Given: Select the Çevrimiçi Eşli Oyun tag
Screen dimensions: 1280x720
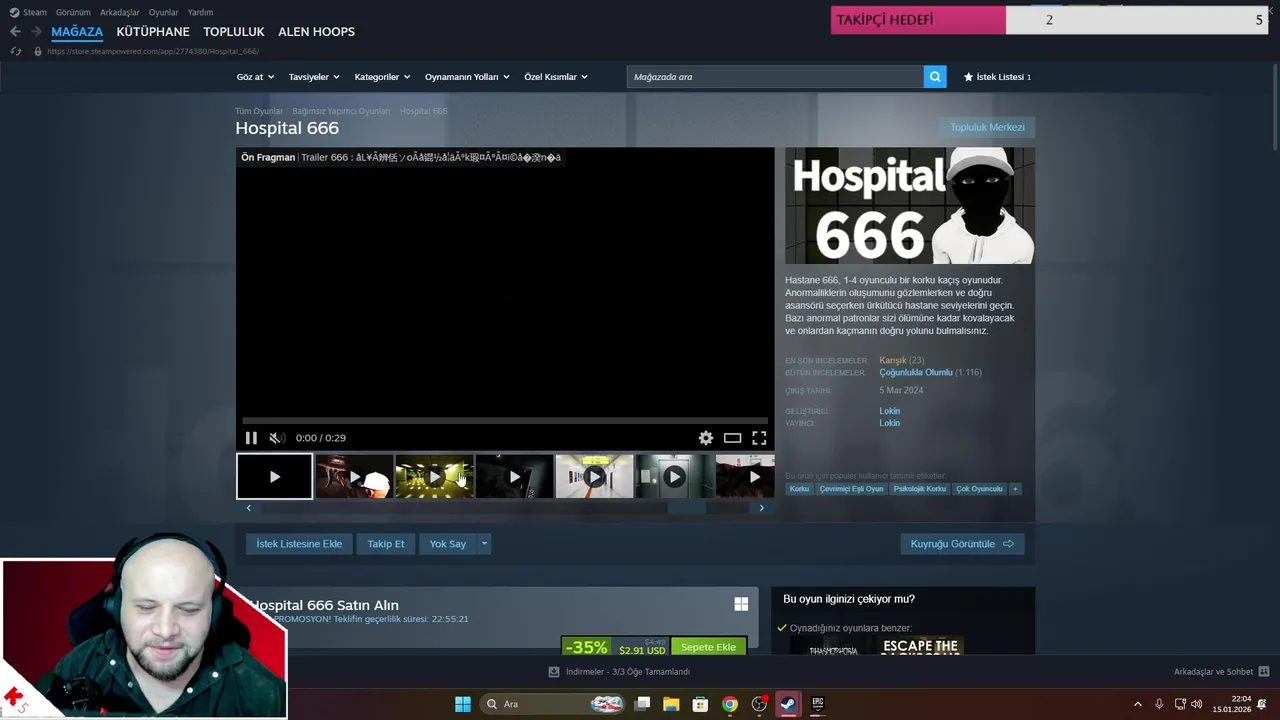Looking at the screenshot, I should [851, 489].
